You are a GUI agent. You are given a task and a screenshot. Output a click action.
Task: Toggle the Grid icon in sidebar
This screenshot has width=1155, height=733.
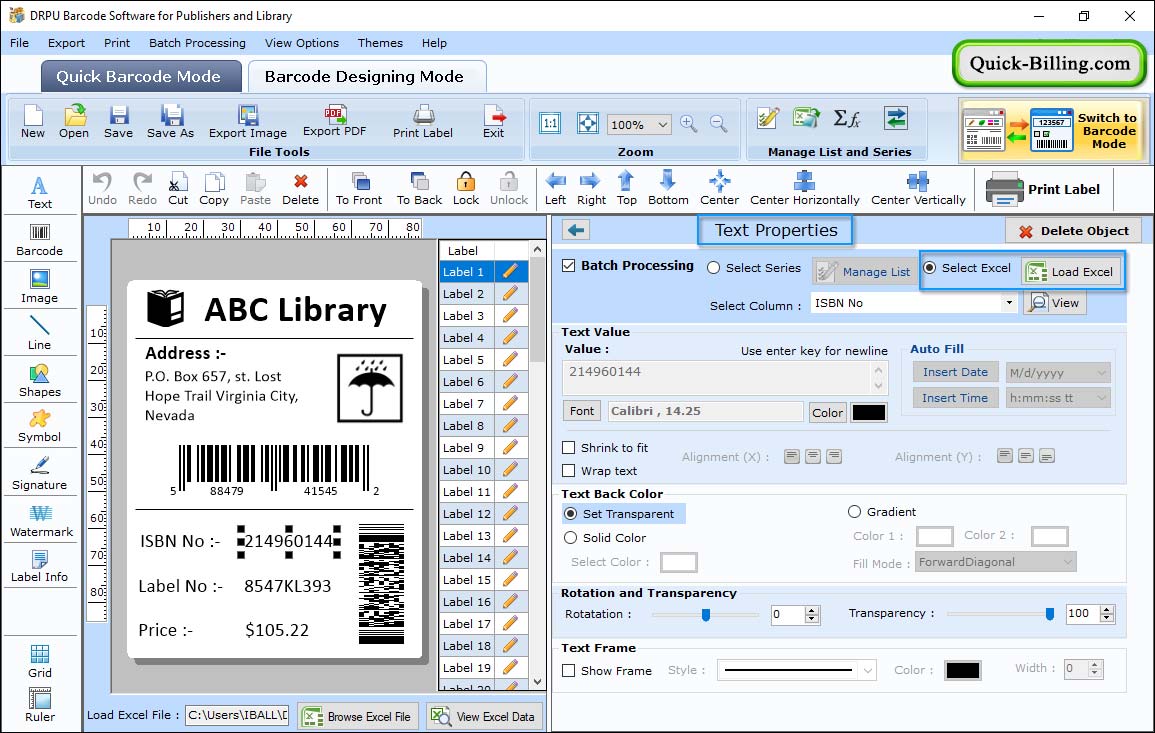40,662
